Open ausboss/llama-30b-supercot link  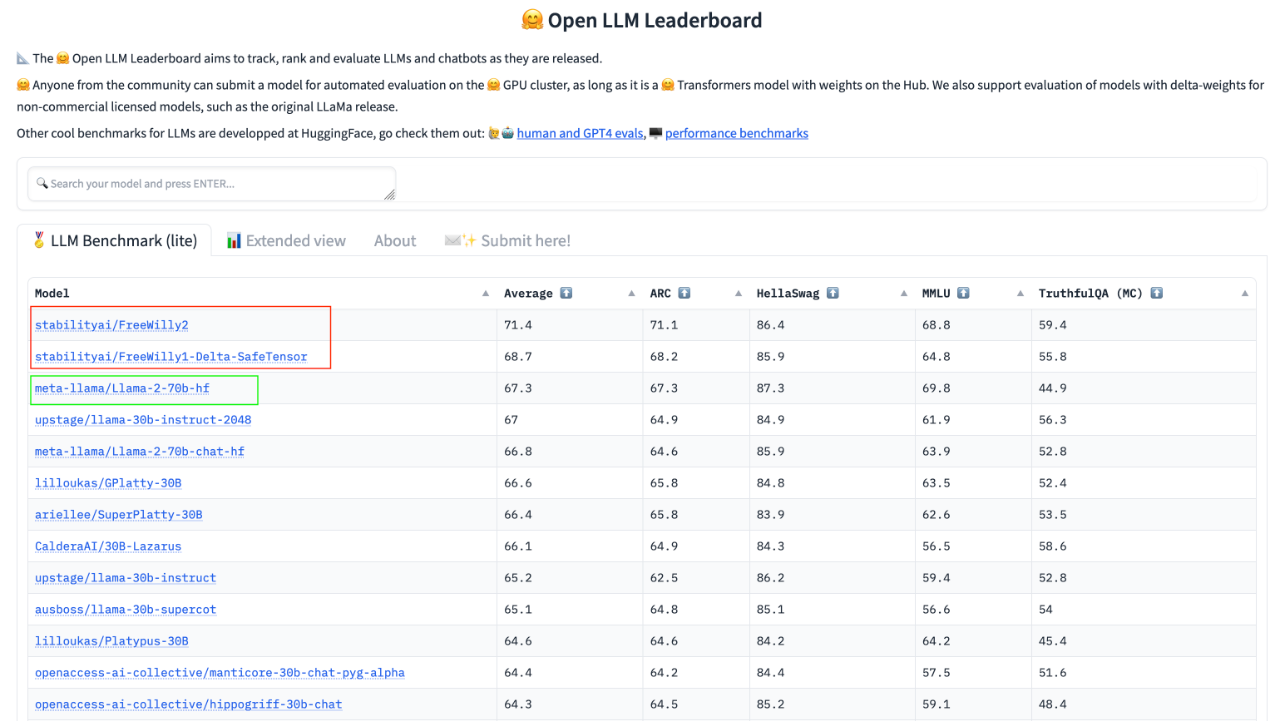[x=125, y=609]
